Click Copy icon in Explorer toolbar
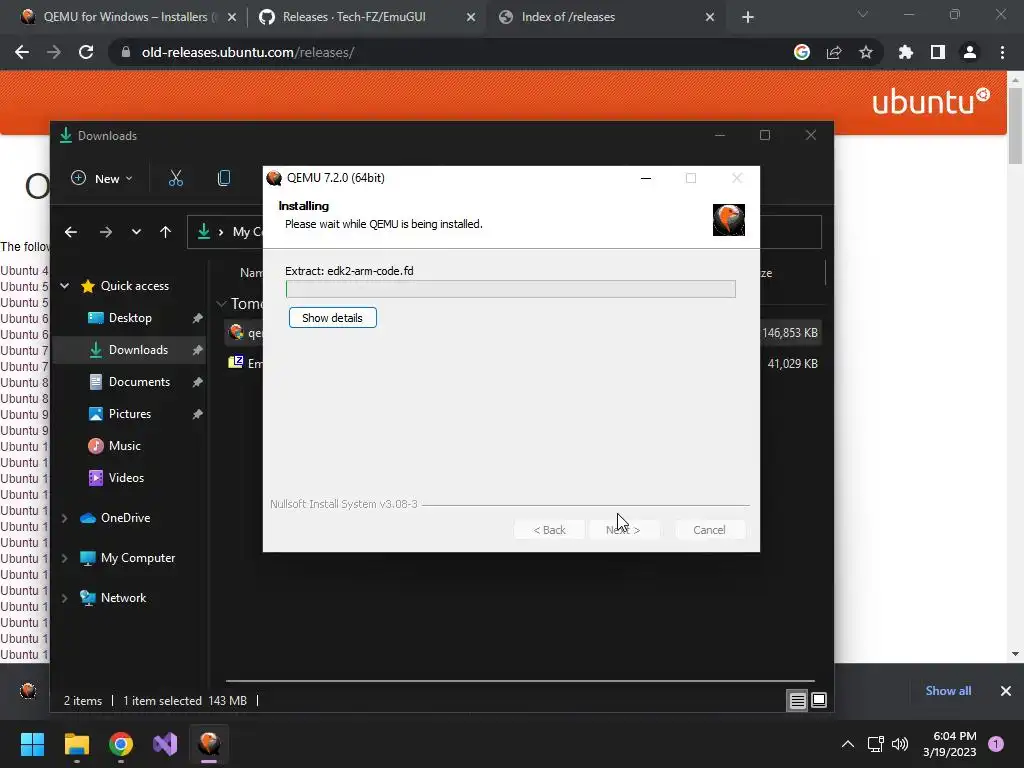 pos(224,178)
